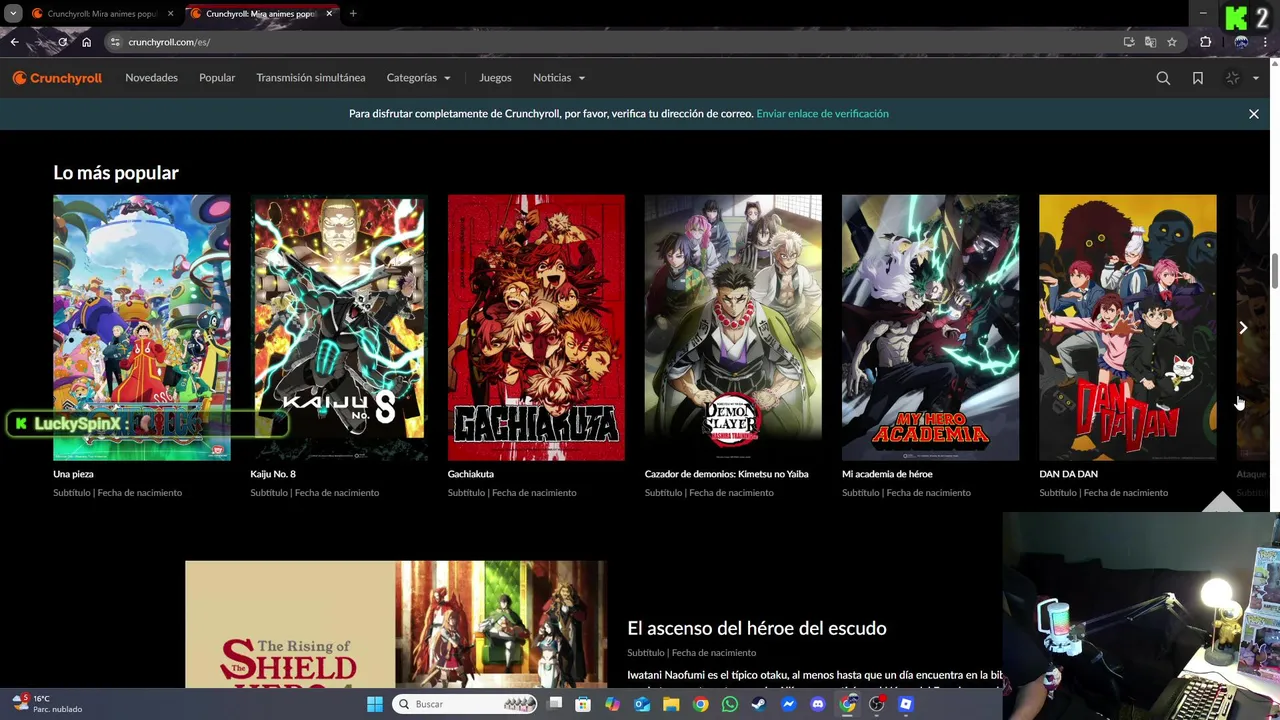Open Steam from the taskbar
Viewport: 1280px width, 720px height.
point(759,704)
